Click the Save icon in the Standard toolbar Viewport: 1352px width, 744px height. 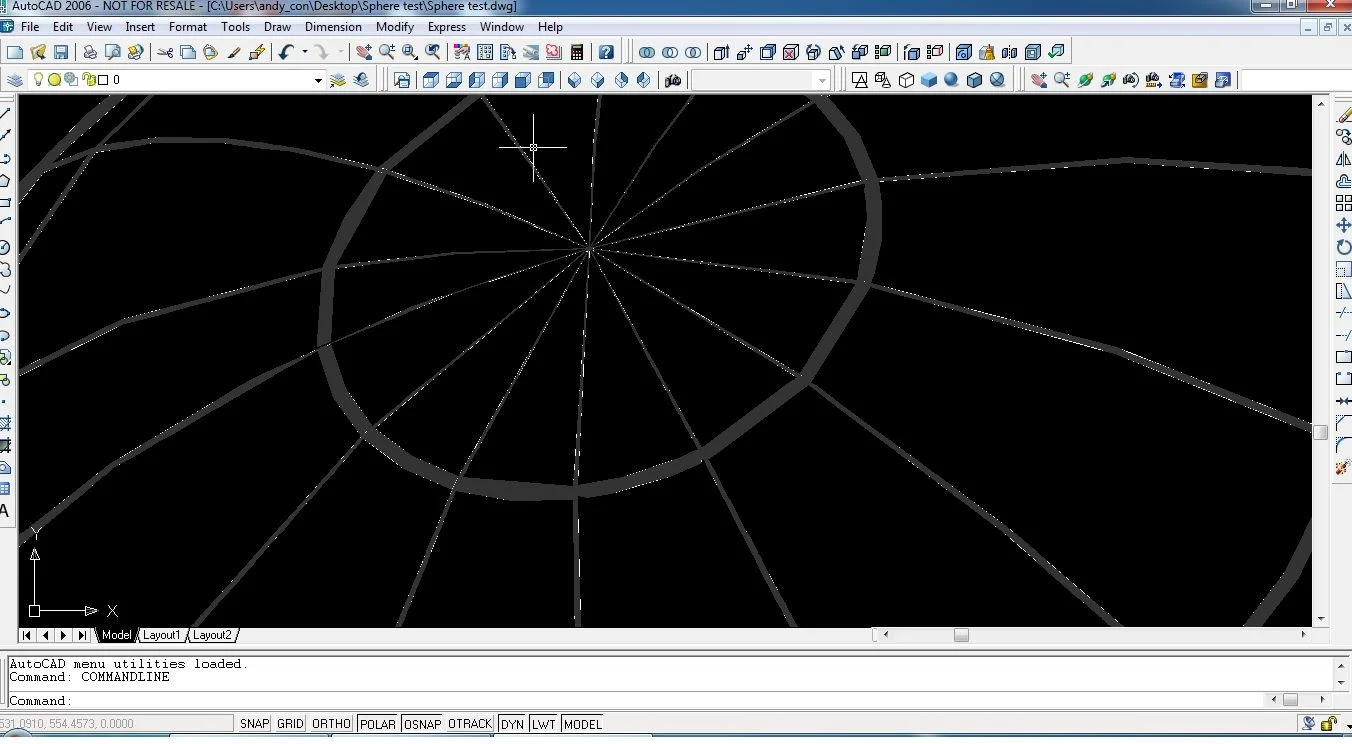pos(61,52)
